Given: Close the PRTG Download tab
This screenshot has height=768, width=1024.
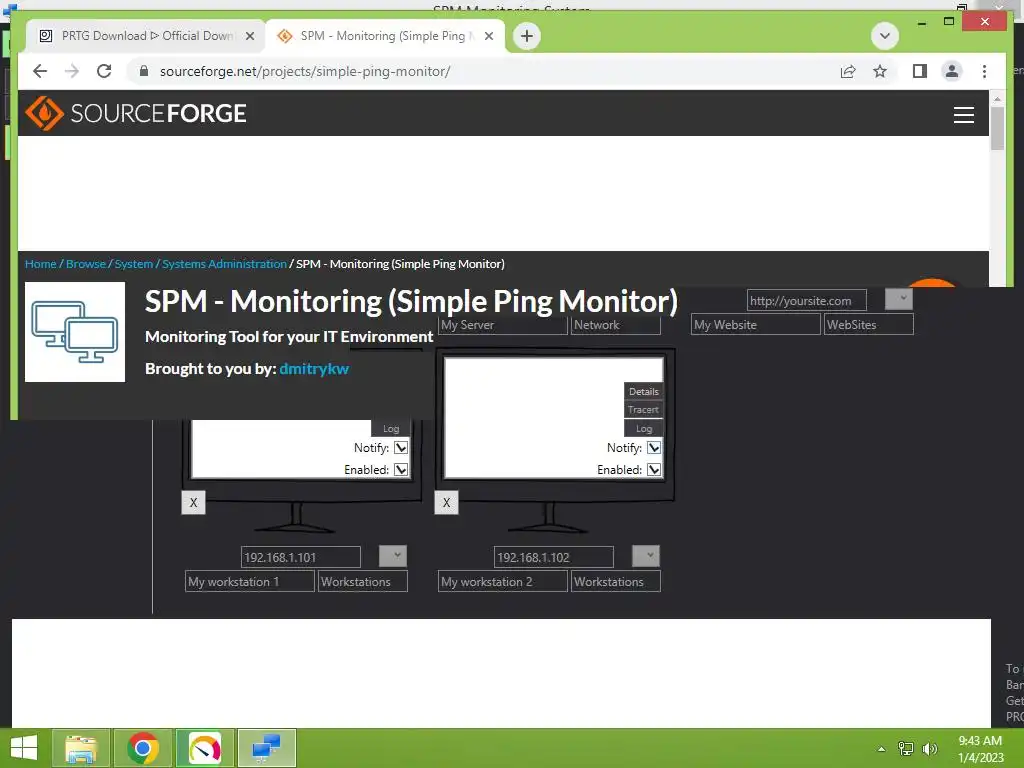Looking at the screenshot, I should pos(249,36).
